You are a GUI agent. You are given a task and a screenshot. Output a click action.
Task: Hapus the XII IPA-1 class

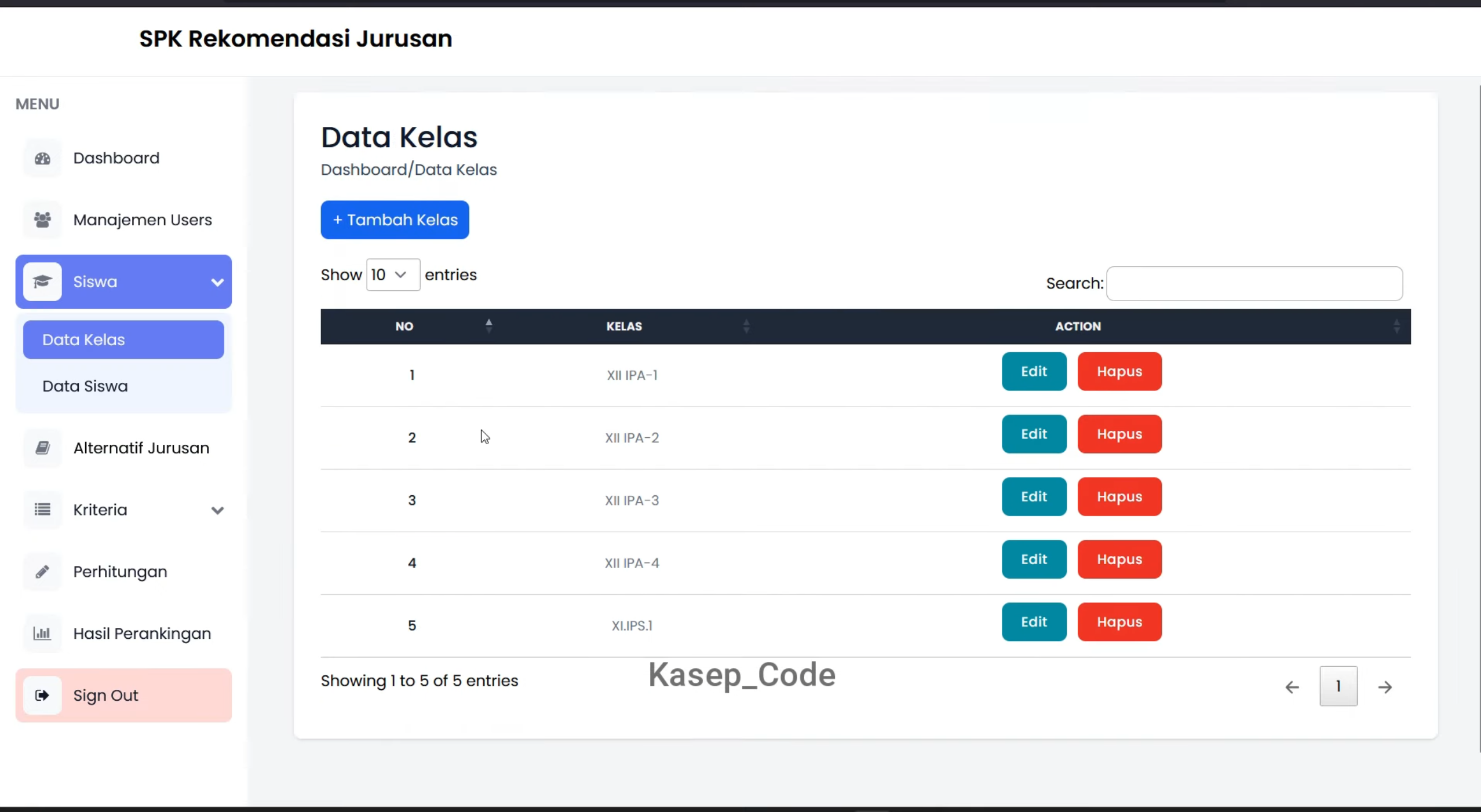click(1119, 371)
